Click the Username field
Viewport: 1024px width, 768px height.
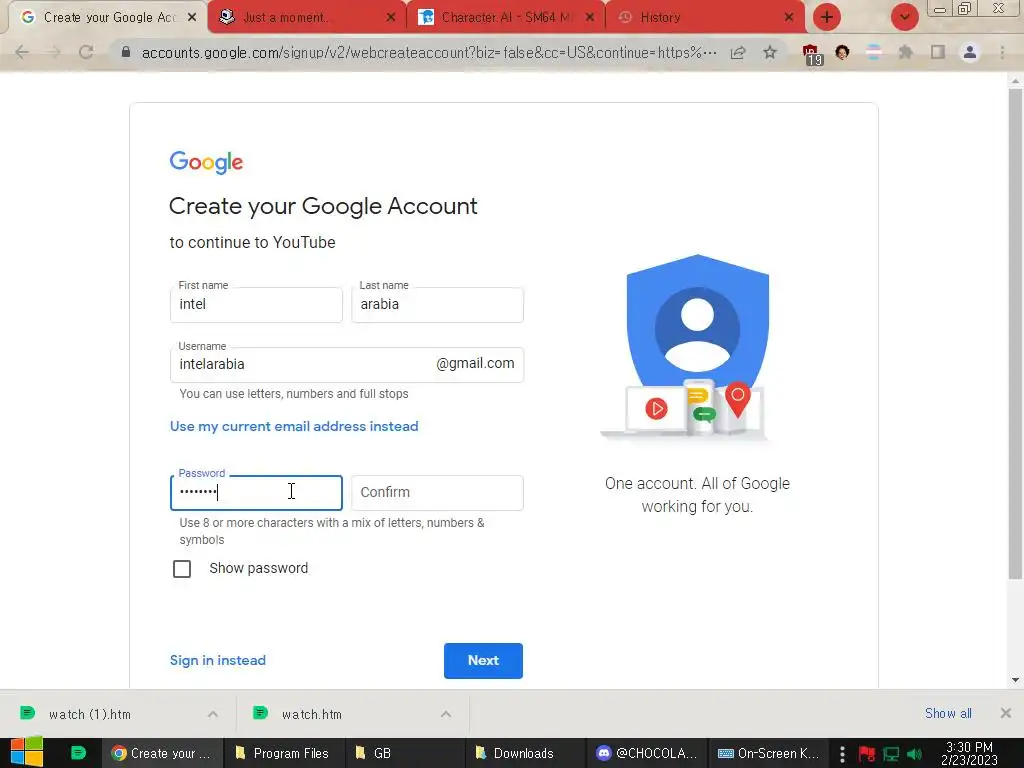click(x=347, y=364)
